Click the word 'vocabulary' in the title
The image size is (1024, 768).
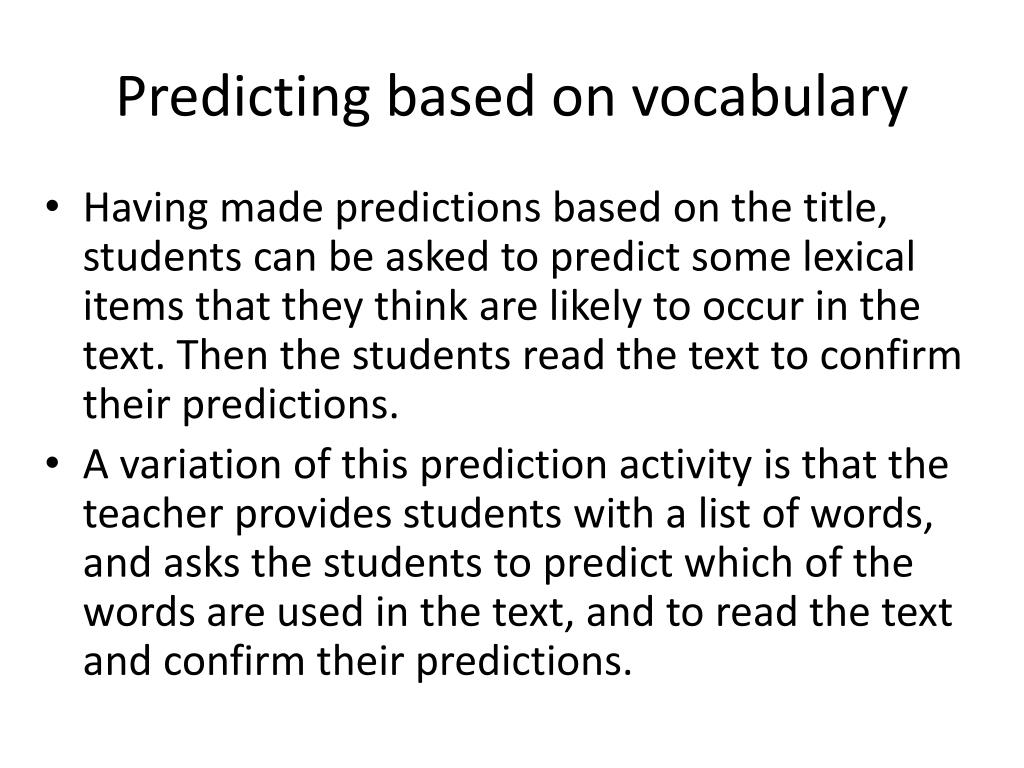point(769,98)
